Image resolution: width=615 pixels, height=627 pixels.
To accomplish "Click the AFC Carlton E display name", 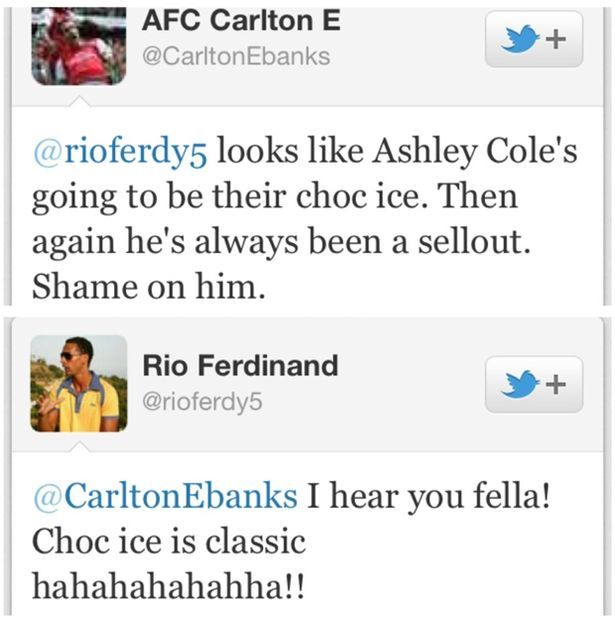I will point(242,18).
